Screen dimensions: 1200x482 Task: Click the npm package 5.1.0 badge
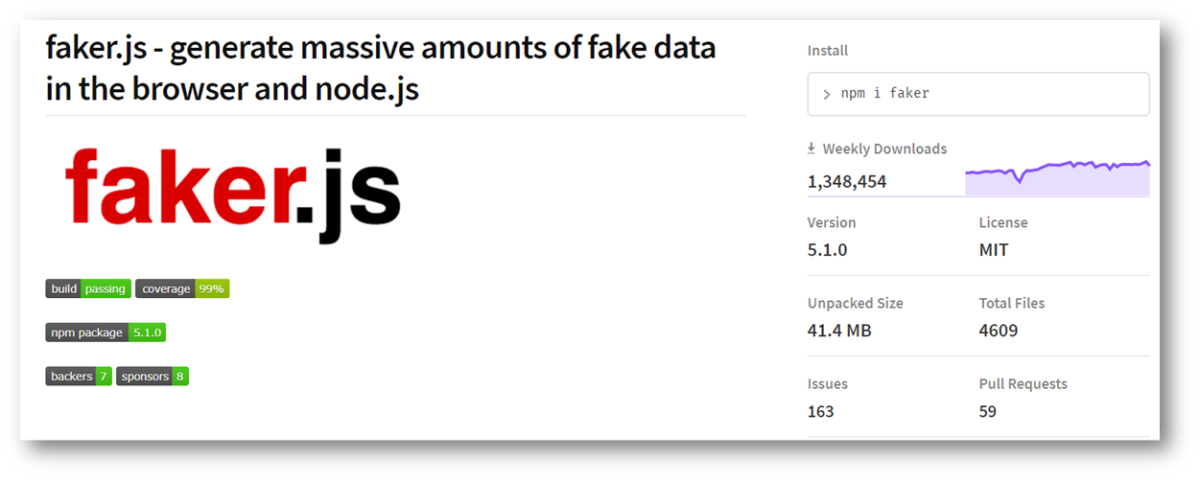105,332
